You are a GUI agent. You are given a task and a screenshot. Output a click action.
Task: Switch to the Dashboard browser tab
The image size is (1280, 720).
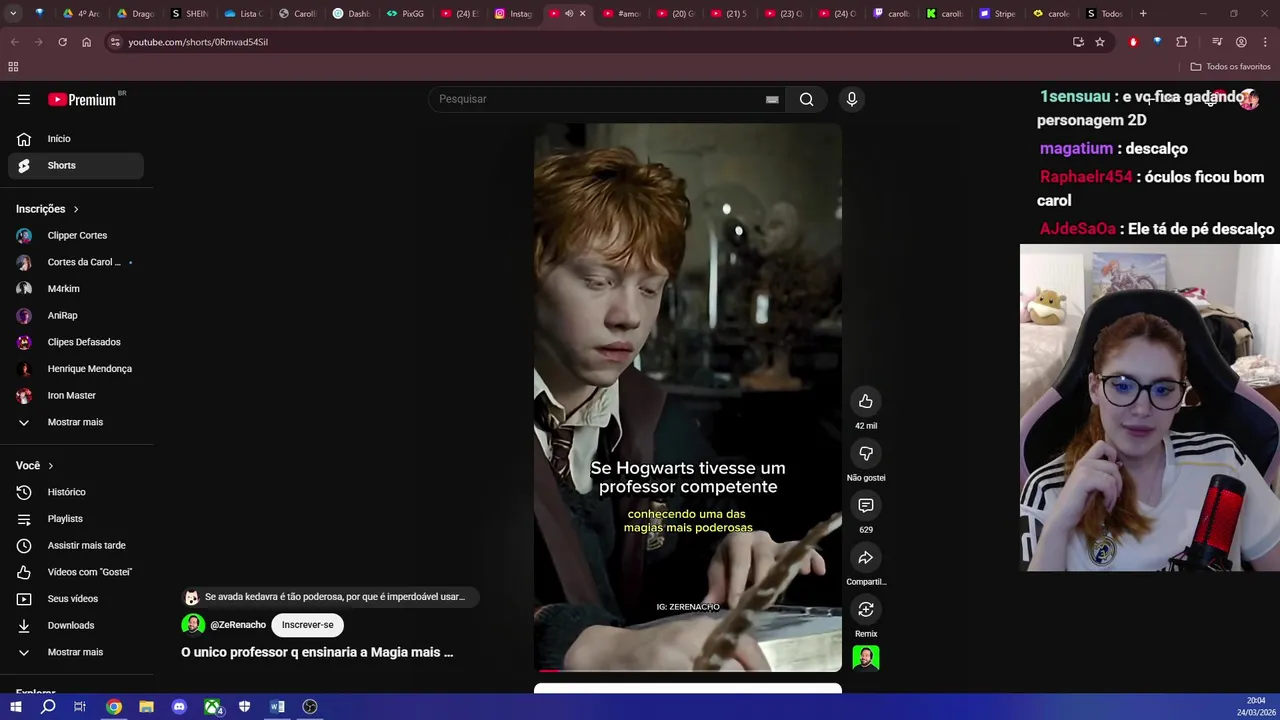352,14
